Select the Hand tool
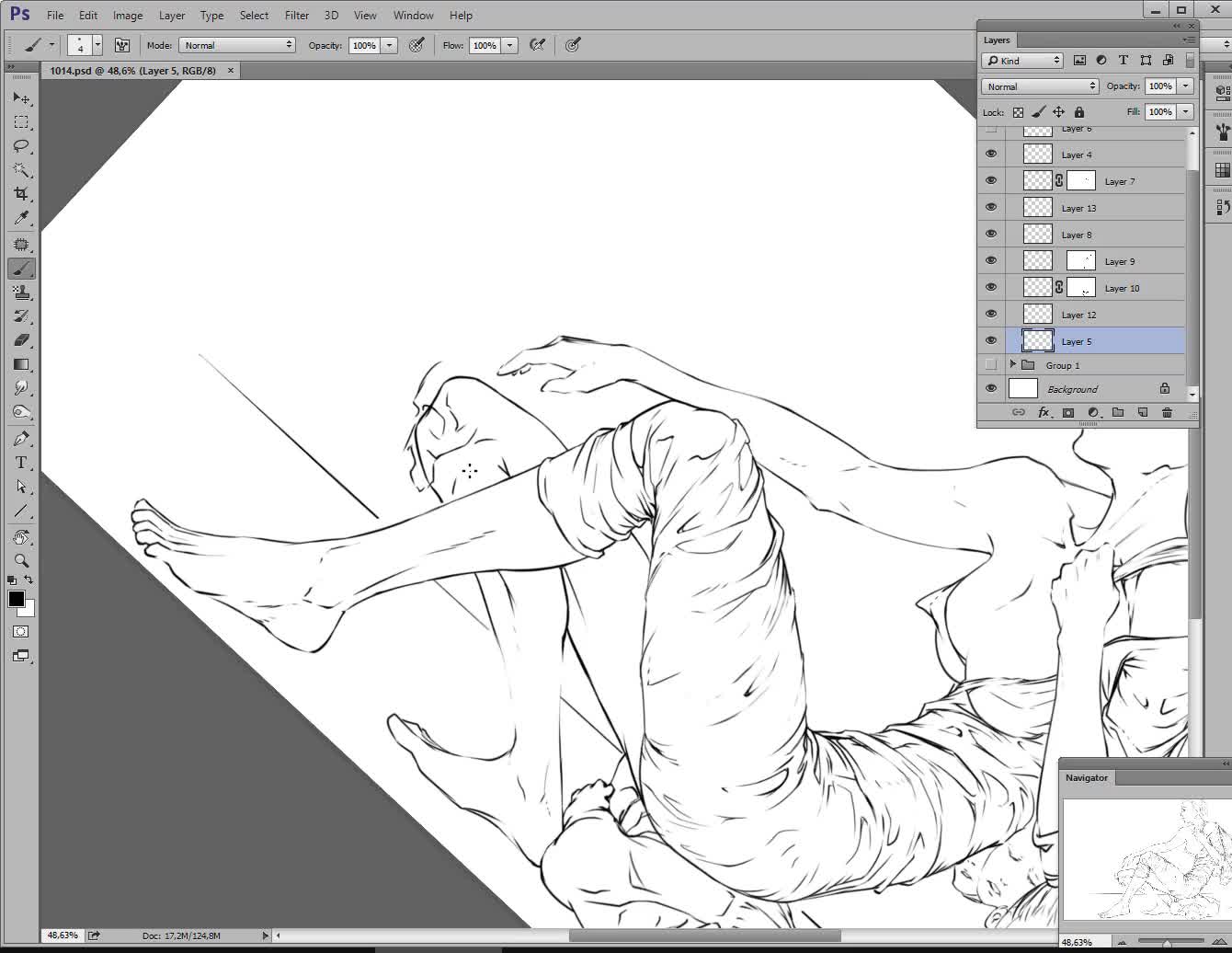This screenshot has height=953, width=1232. 21,536
